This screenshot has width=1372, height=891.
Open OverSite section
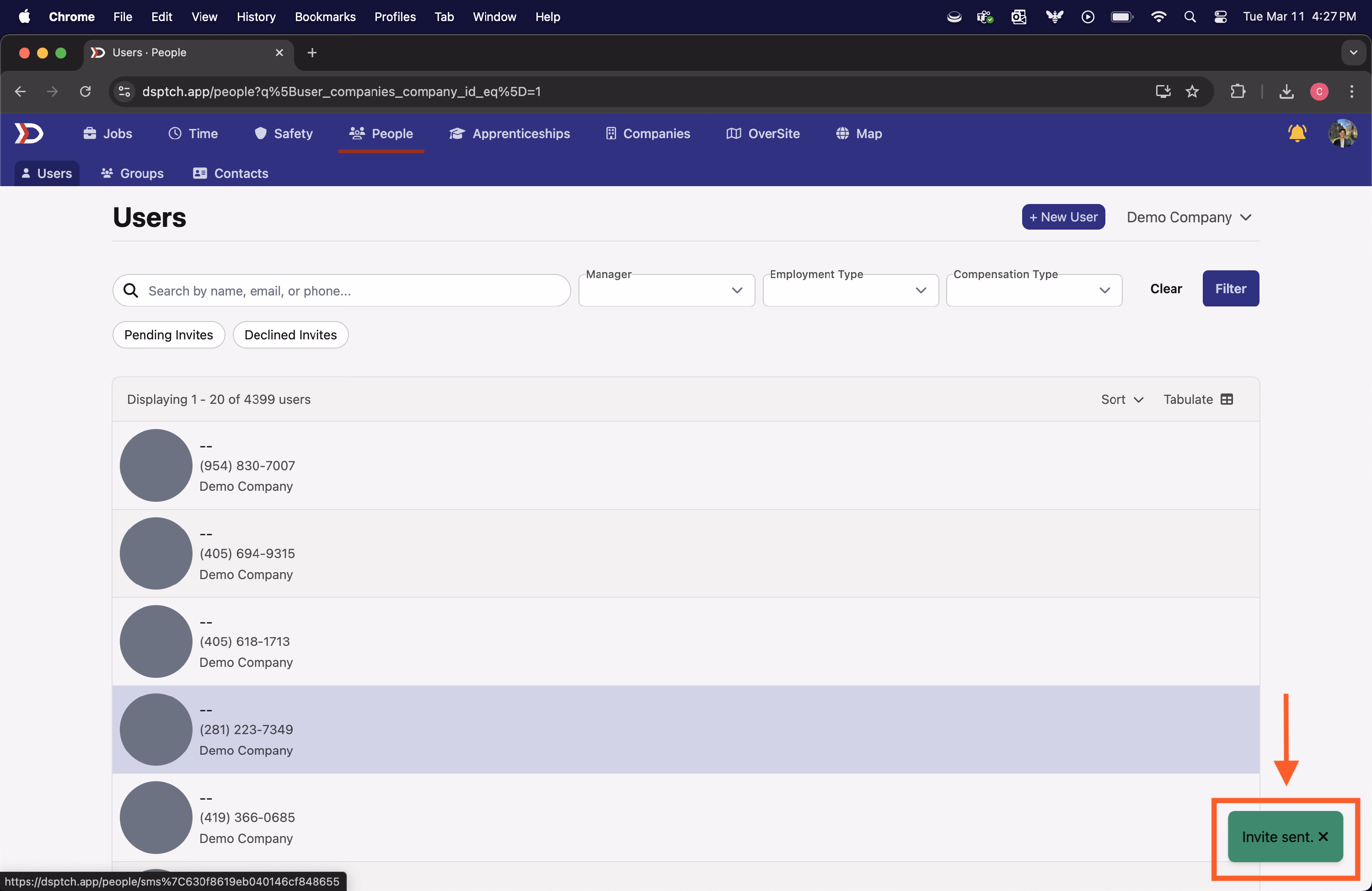763,133
